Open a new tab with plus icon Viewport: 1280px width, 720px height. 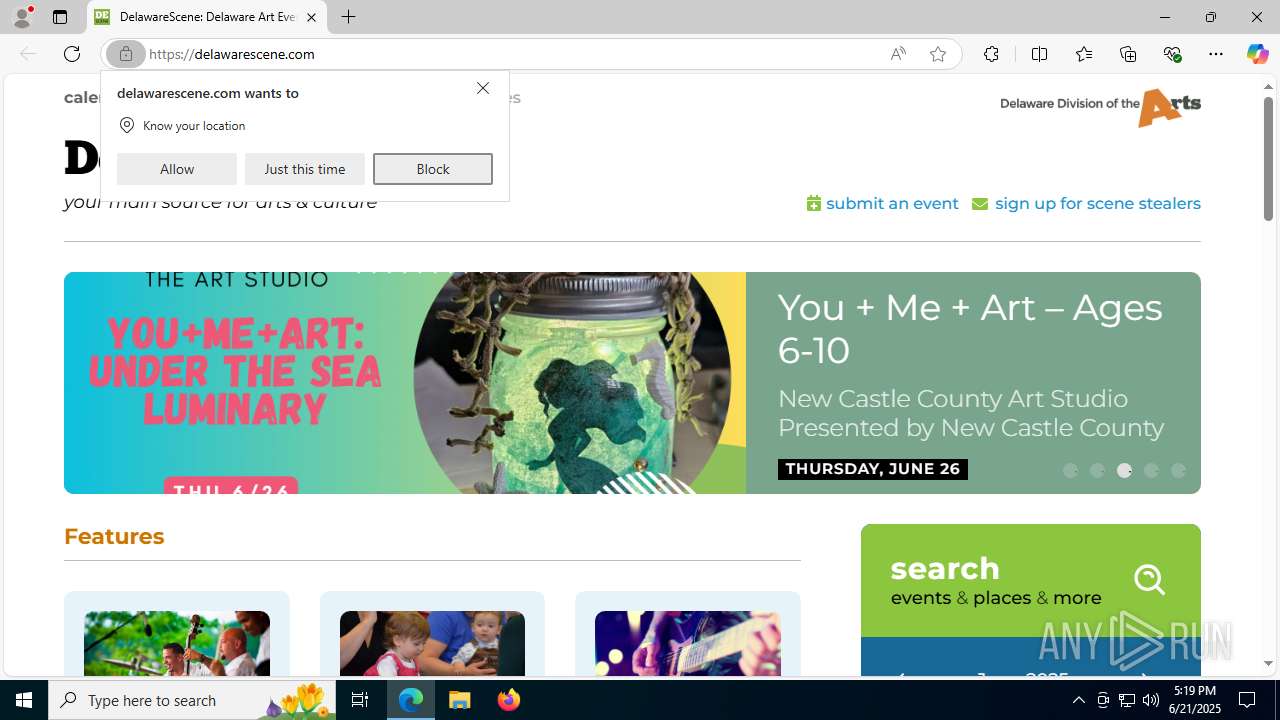tap(348, 17)
